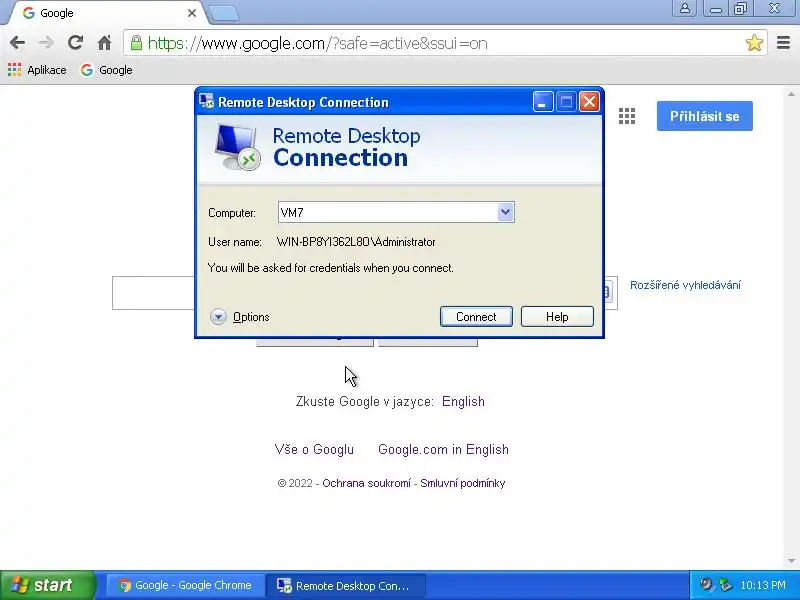The height and width of the screenshot is (600, 800).
Task: Click the first system tray icon
Action: pos(706,585)
